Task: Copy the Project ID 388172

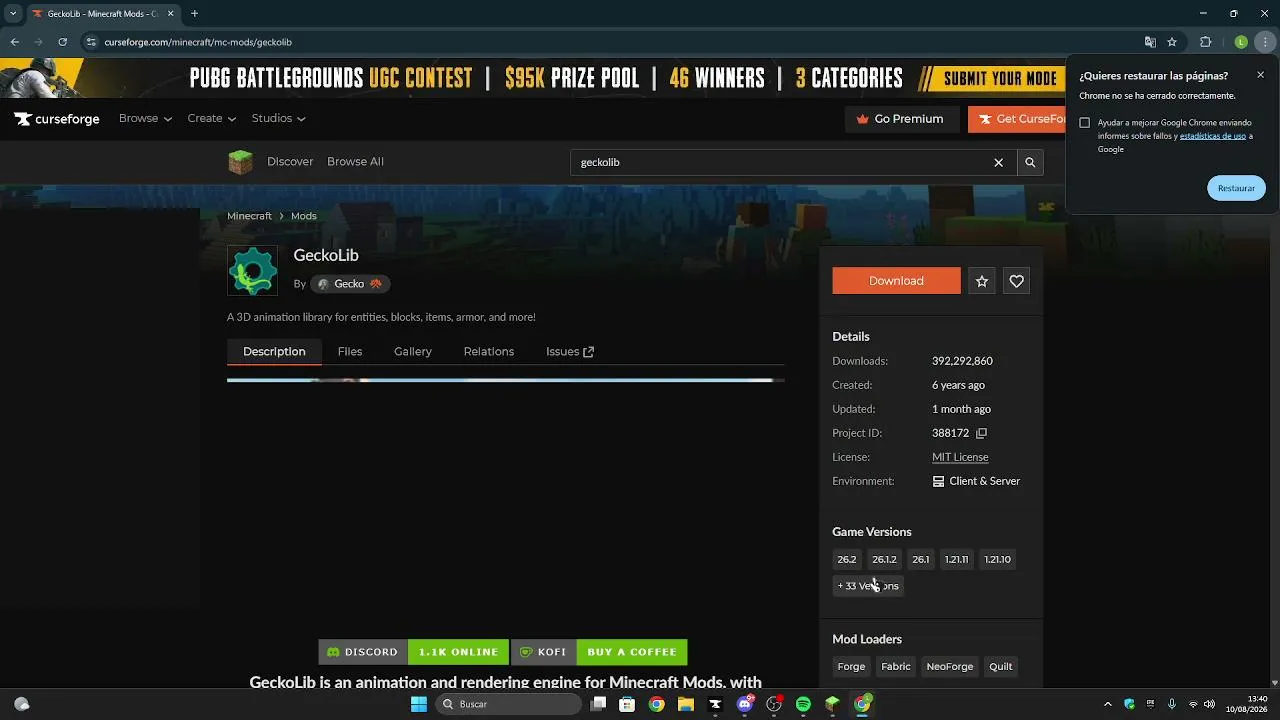Action: click(x=981, y=433)
